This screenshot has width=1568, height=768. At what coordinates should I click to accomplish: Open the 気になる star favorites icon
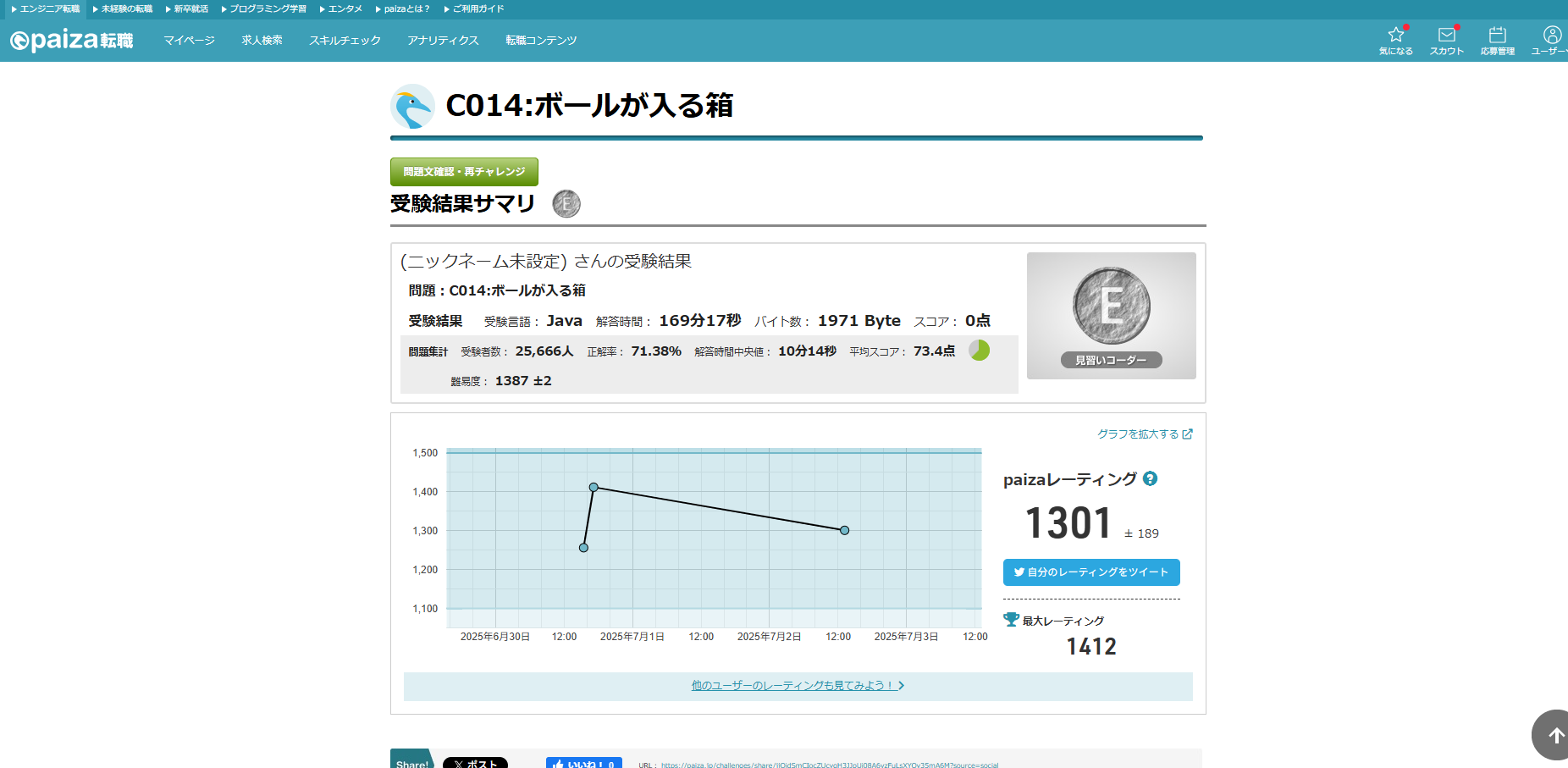point(1395,40)
